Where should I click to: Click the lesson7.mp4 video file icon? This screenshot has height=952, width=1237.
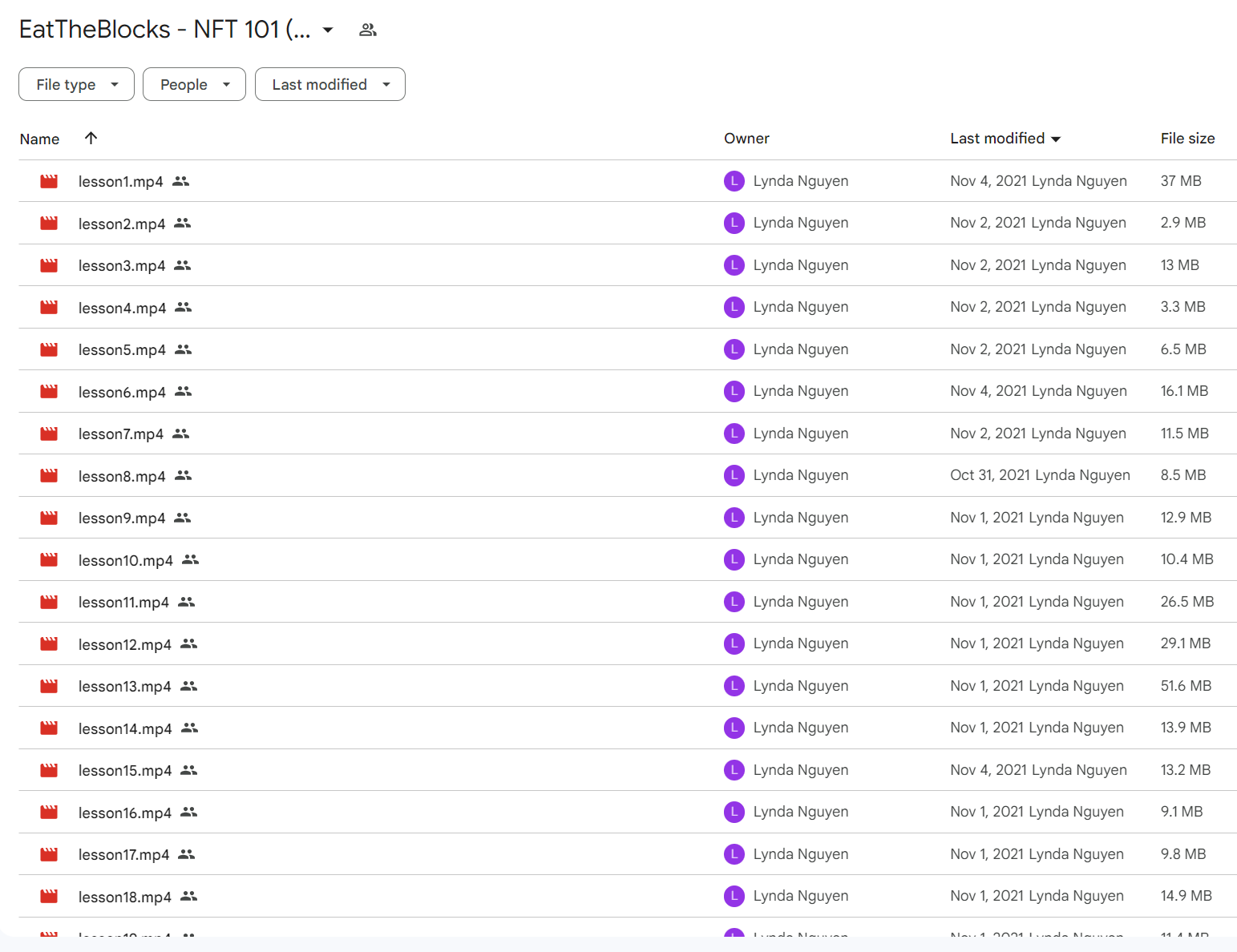[49, 434]
